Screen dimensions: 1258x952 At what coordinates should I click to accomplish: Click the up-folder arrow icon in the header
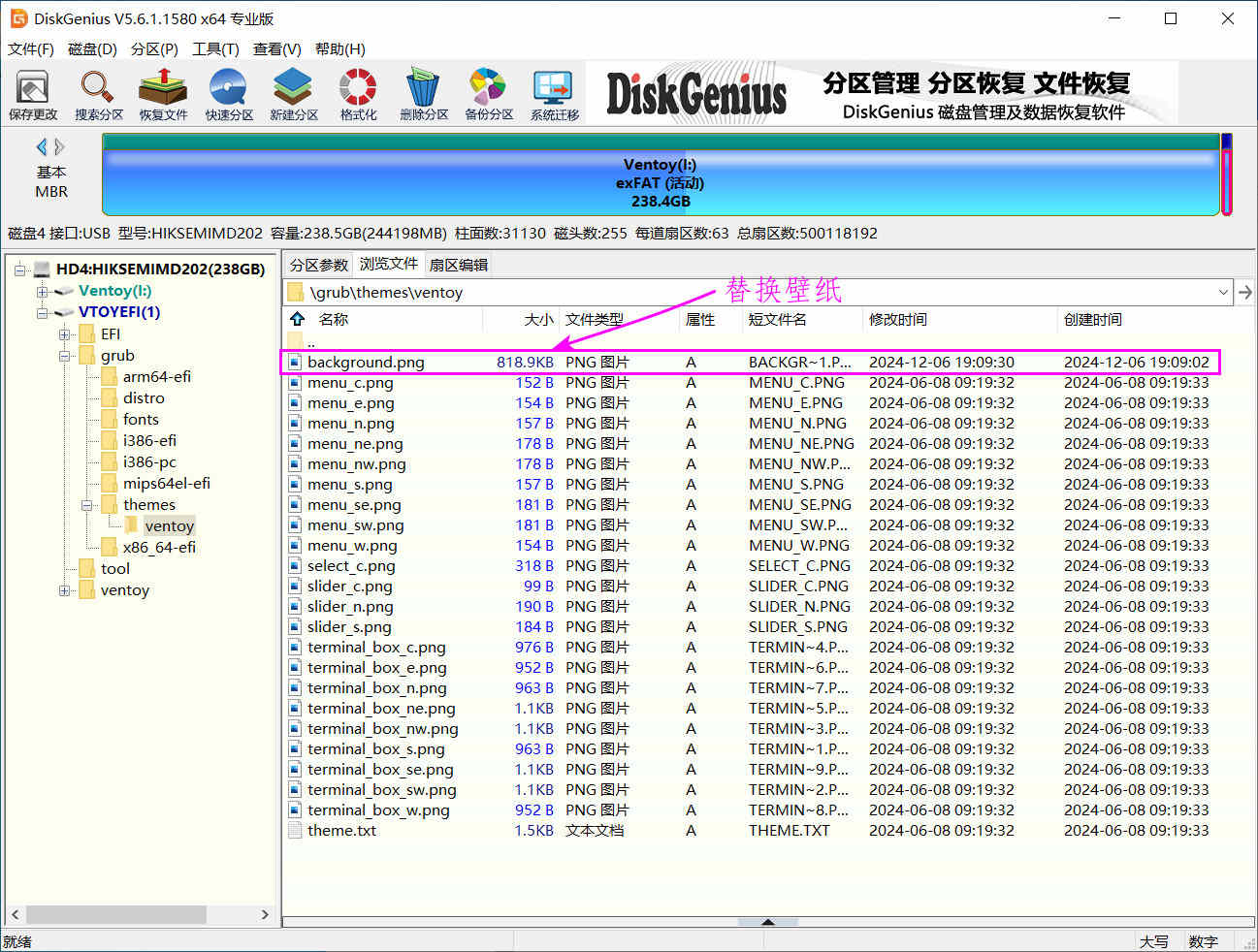(298, 319)
